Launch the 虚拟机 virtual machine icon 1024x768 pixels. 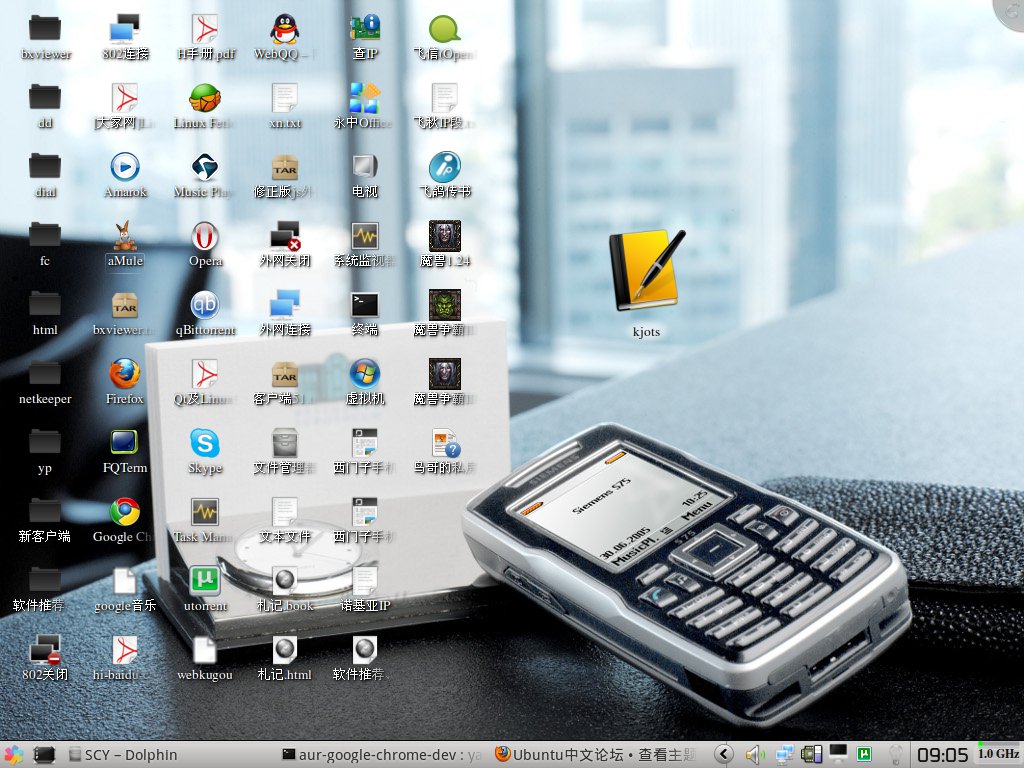(364, 374)
